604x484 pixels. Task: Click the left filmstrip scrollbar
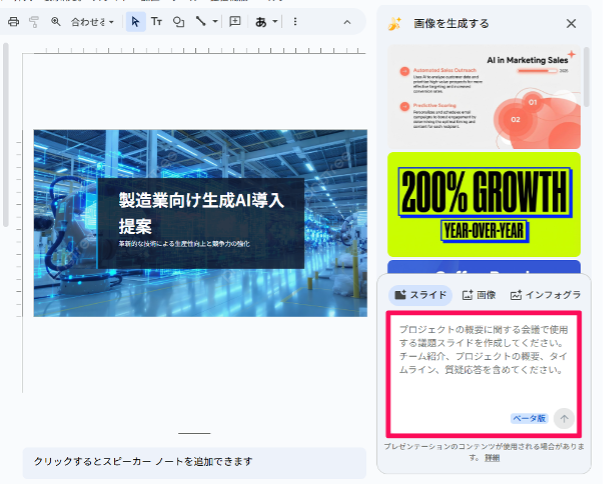click(5, 135)
